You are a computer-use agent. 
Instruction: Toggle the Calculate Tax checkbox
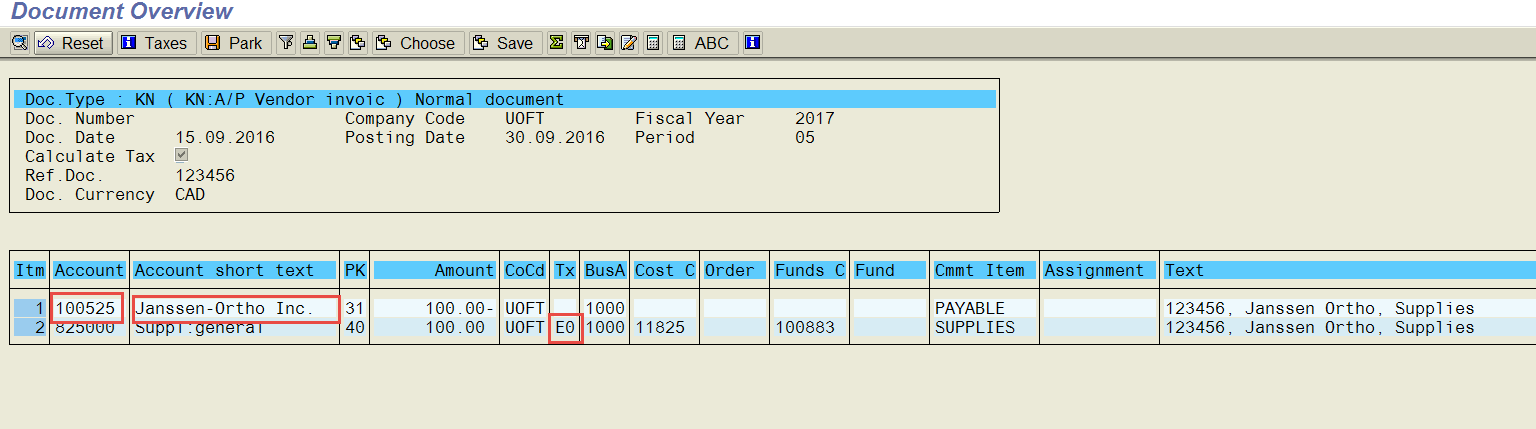[181, 155]
